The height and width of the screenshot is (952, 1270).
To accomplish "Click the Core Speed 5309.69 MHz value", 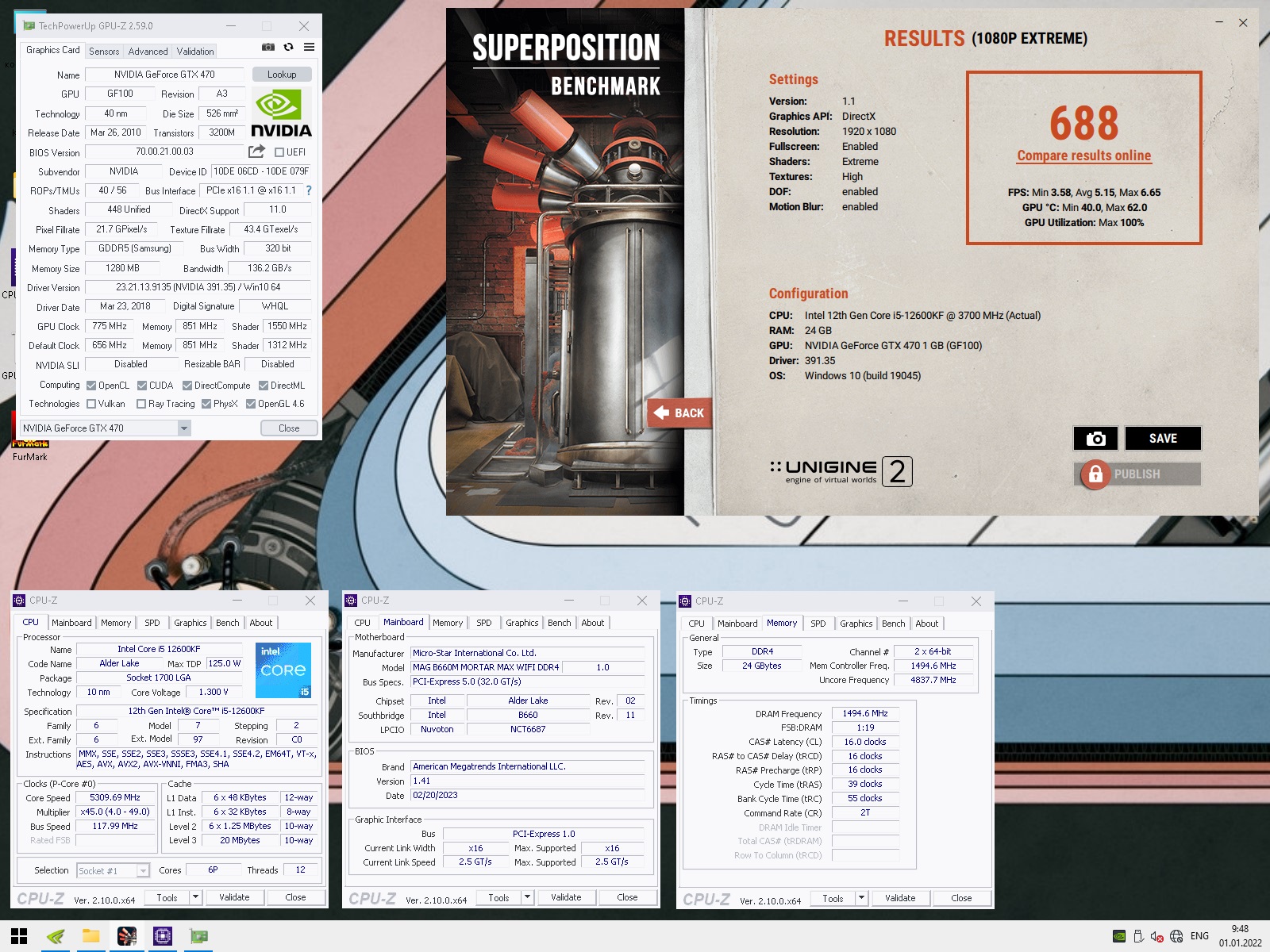I will point(115,798).
